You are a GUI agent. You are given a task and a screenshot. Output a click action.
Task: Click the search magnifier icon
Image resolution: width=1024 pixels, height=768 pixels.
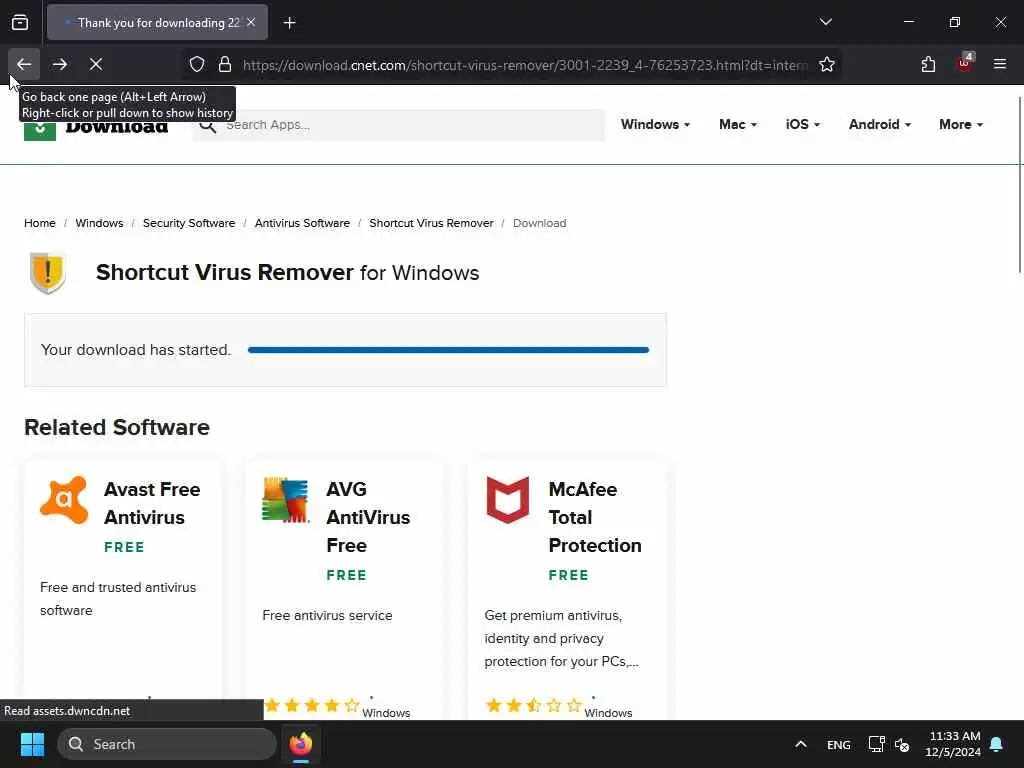[x=208, y=125]
